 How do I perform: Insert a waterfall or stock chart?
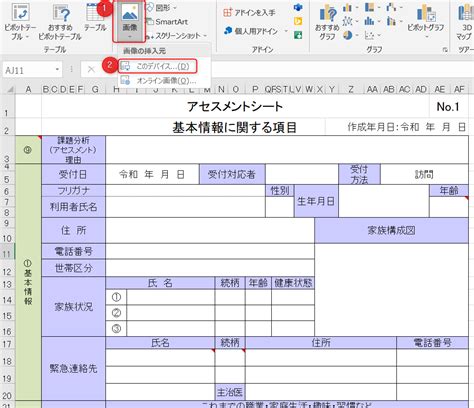[393, 7]
